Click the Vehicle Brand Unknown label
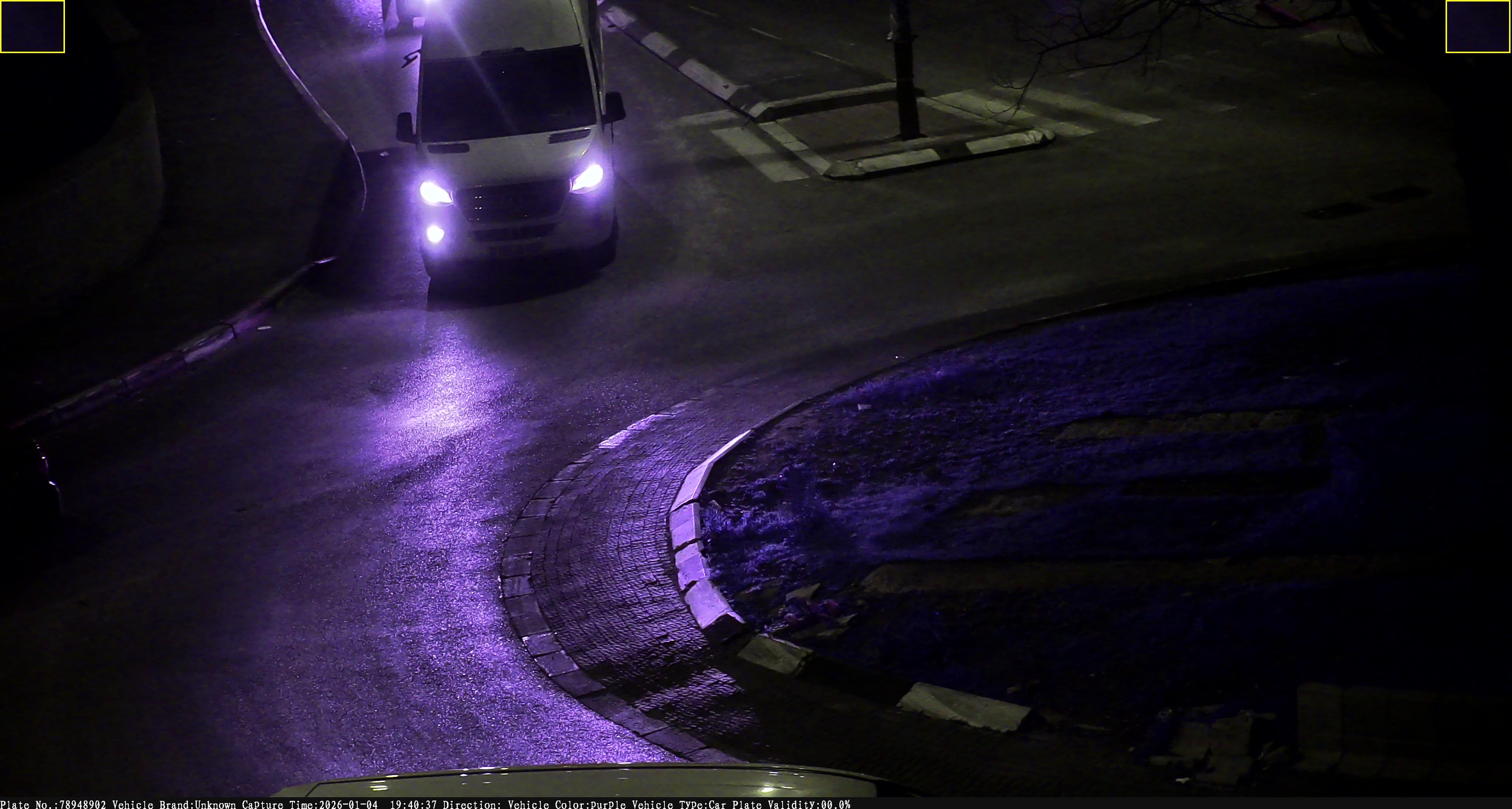Screen dimensions: 1512x809 [x=174, y=804]
